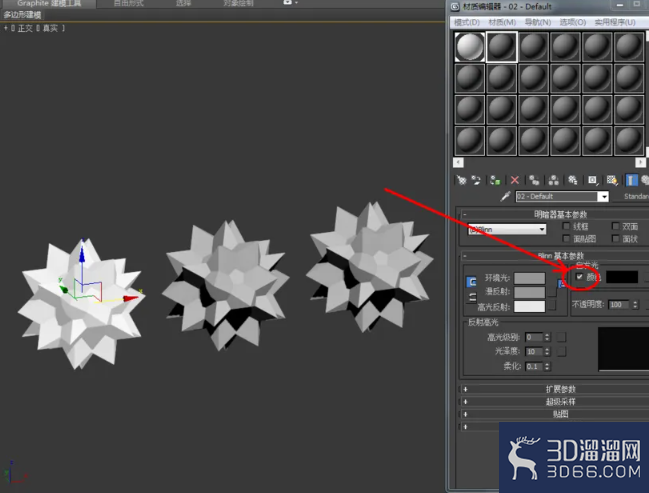Switch to the Graphite 建模工具 tab

[49, 3]
